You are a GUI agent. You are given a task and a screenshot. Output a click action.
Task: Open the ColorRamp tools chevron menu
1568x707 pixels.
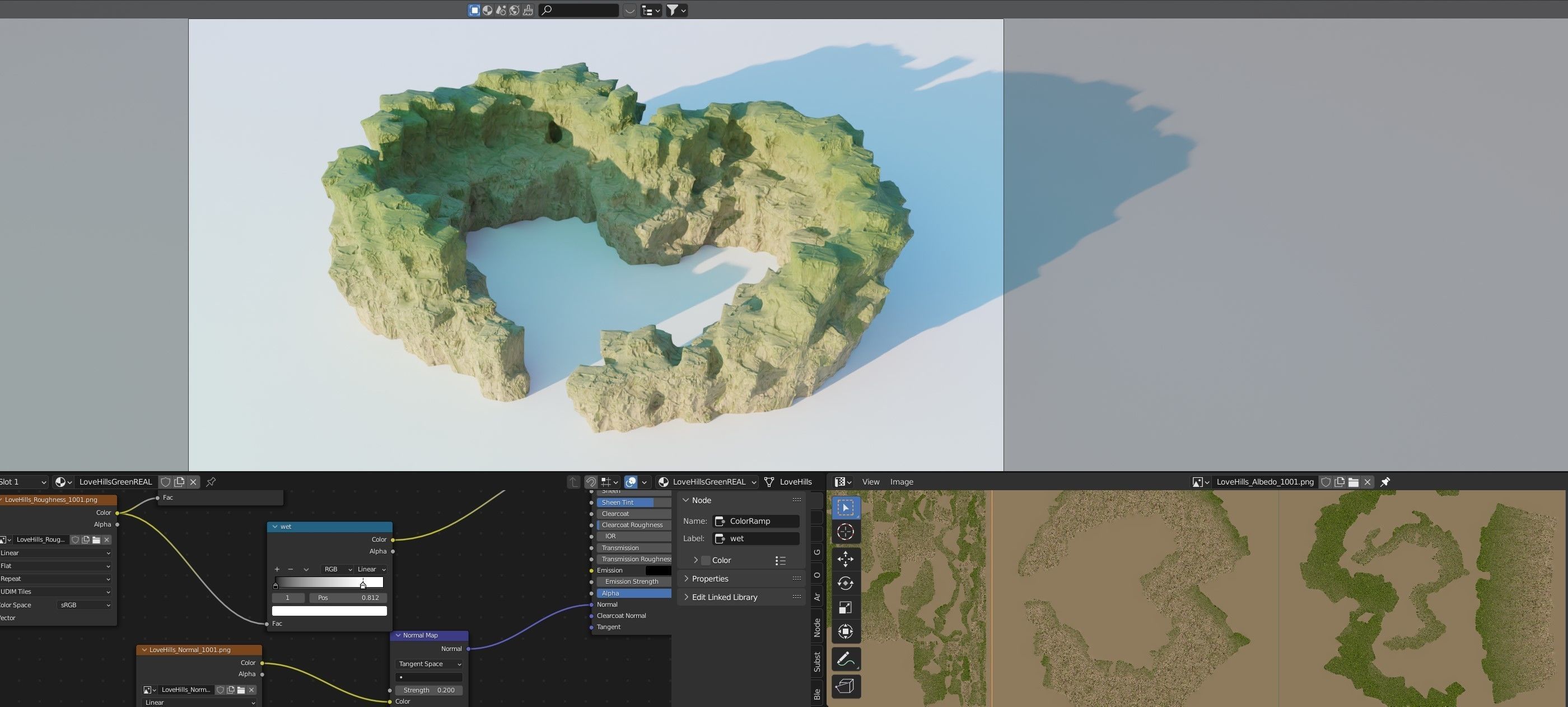coord(306,569)
